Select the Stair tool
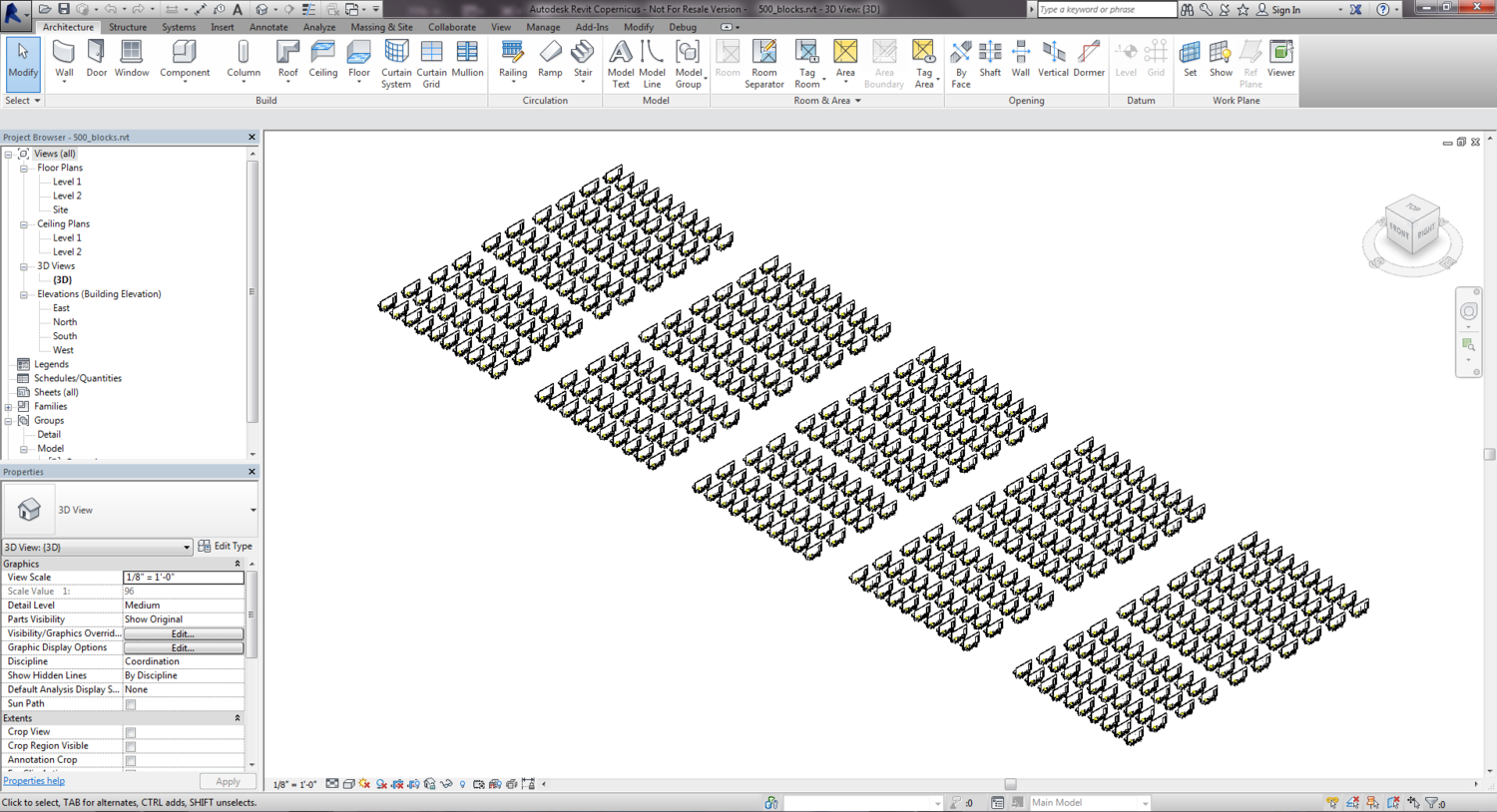The width and height of the screenshot is (1497, 812). click(x=583, y=60)
